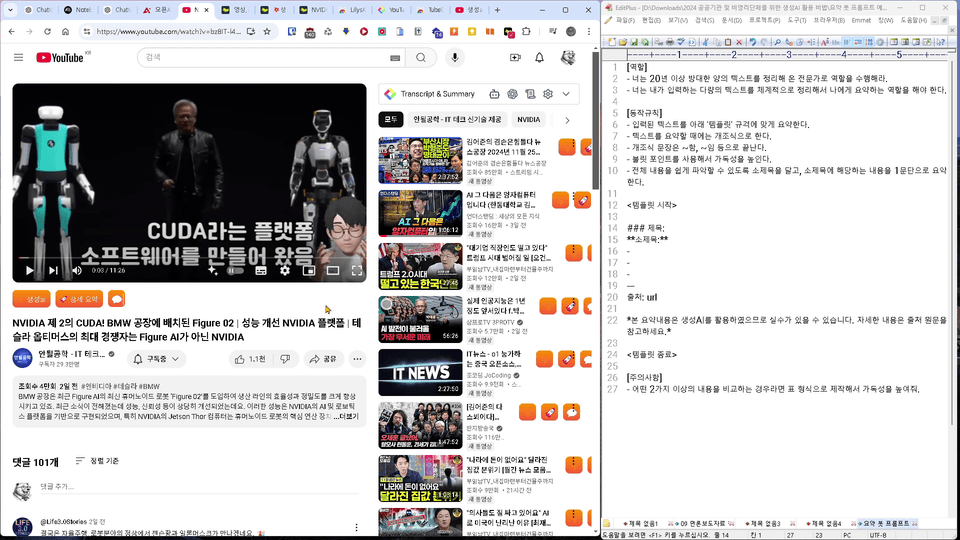This screenshot has height=540, width=960.
Task: Dislike the video
Action: tap(285, 359)
